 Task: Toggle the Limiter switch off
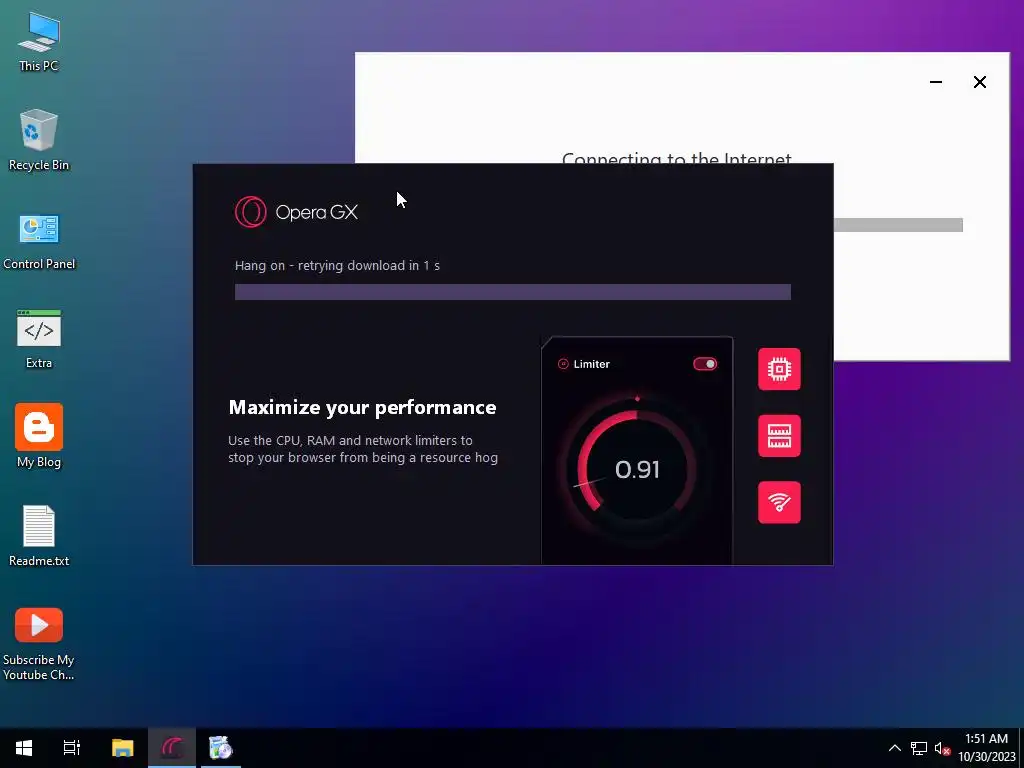pyautogui.click(x=705, y=364)
